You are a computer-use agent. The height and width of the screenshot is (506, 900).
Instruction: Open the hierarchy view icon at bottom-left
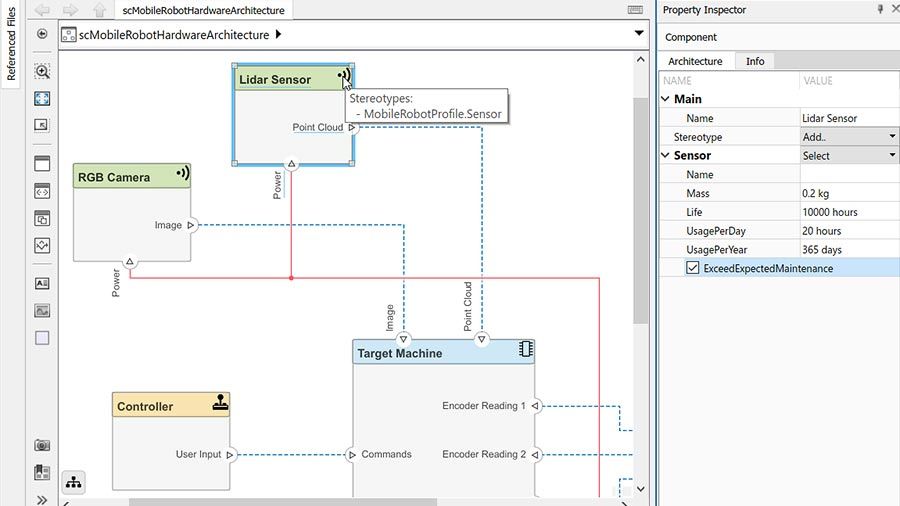(74, 482)
